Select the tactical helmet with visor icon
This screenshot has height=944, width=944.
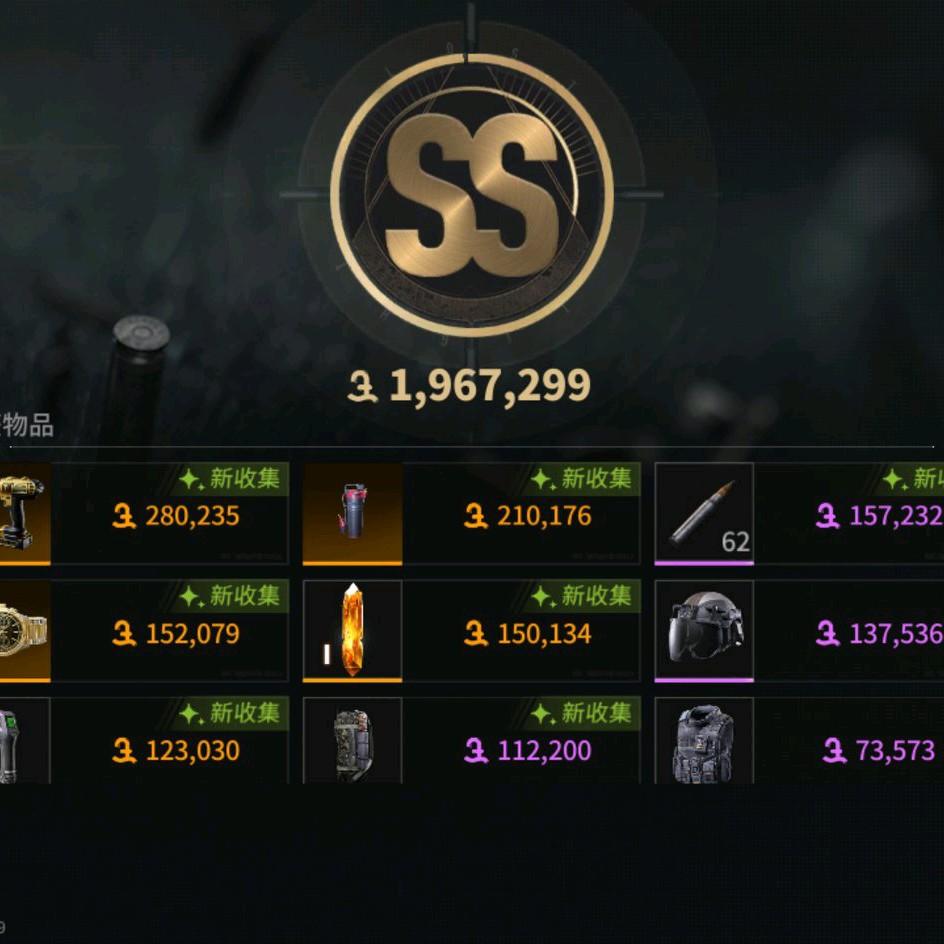(704, 631)
